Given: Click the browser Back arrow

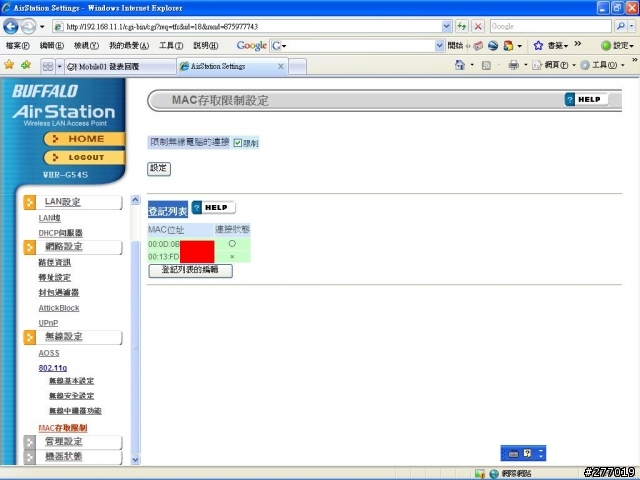Looking at the screenshot, I should click(11, 27).
